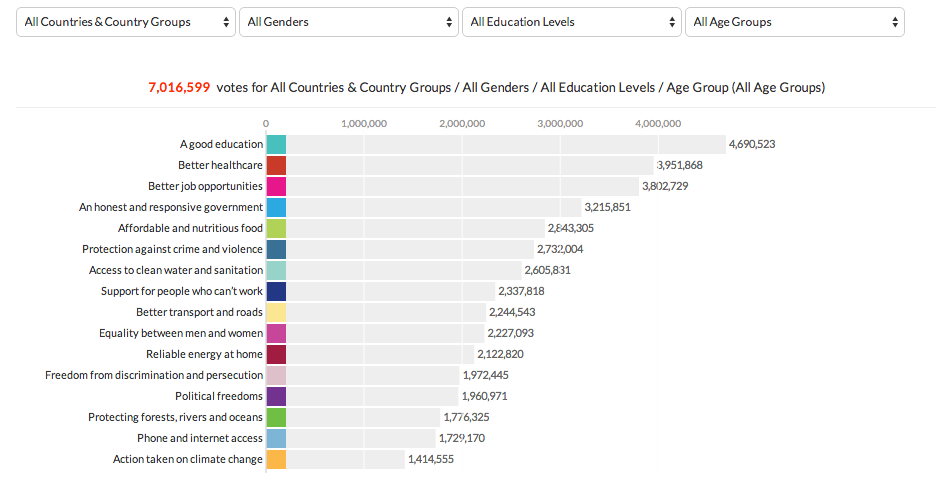Select the dark blue Support for people swatch
The width and height of the screenshot is (936, 492).
pos(277,291)
